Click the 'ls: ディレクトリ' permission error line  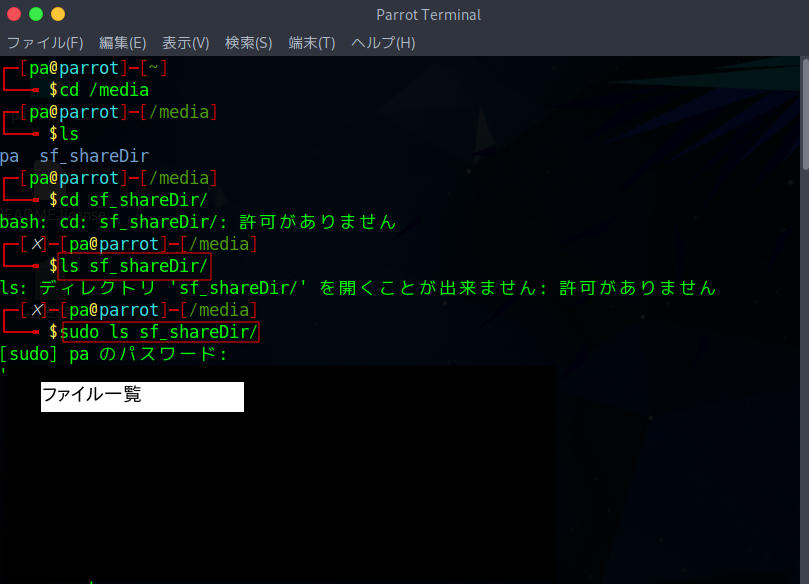point(359,288)
